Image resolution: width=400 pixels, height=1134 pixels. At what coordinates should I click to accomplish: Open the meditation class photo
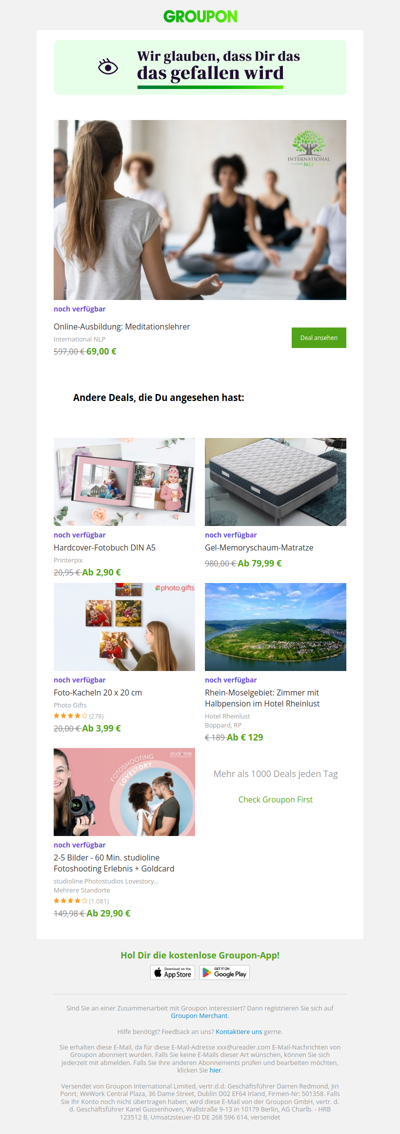tap(200, 210)
